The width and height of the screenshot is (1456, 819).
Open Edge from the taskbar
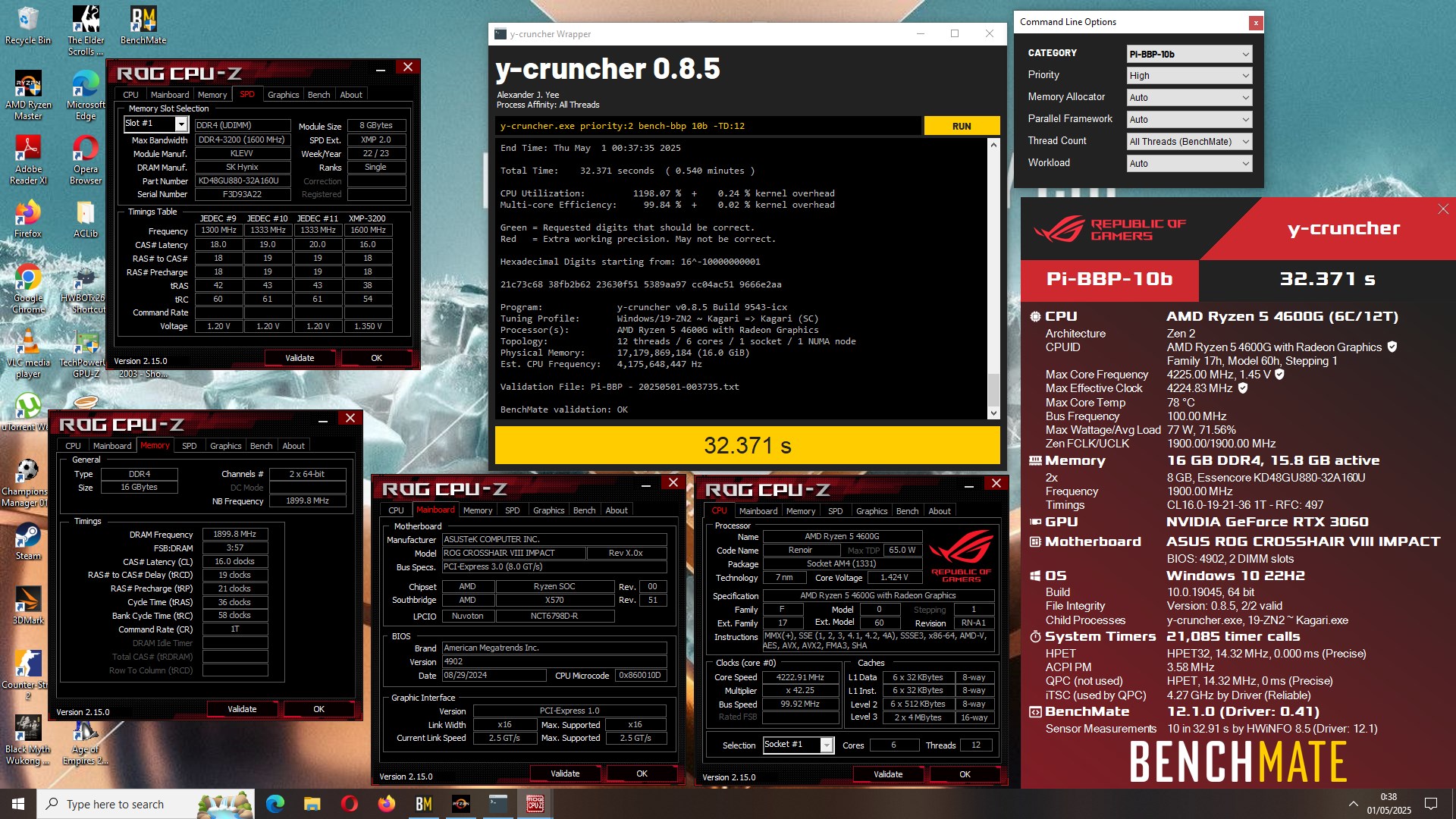pyautogui.click(x=275, y=804)
